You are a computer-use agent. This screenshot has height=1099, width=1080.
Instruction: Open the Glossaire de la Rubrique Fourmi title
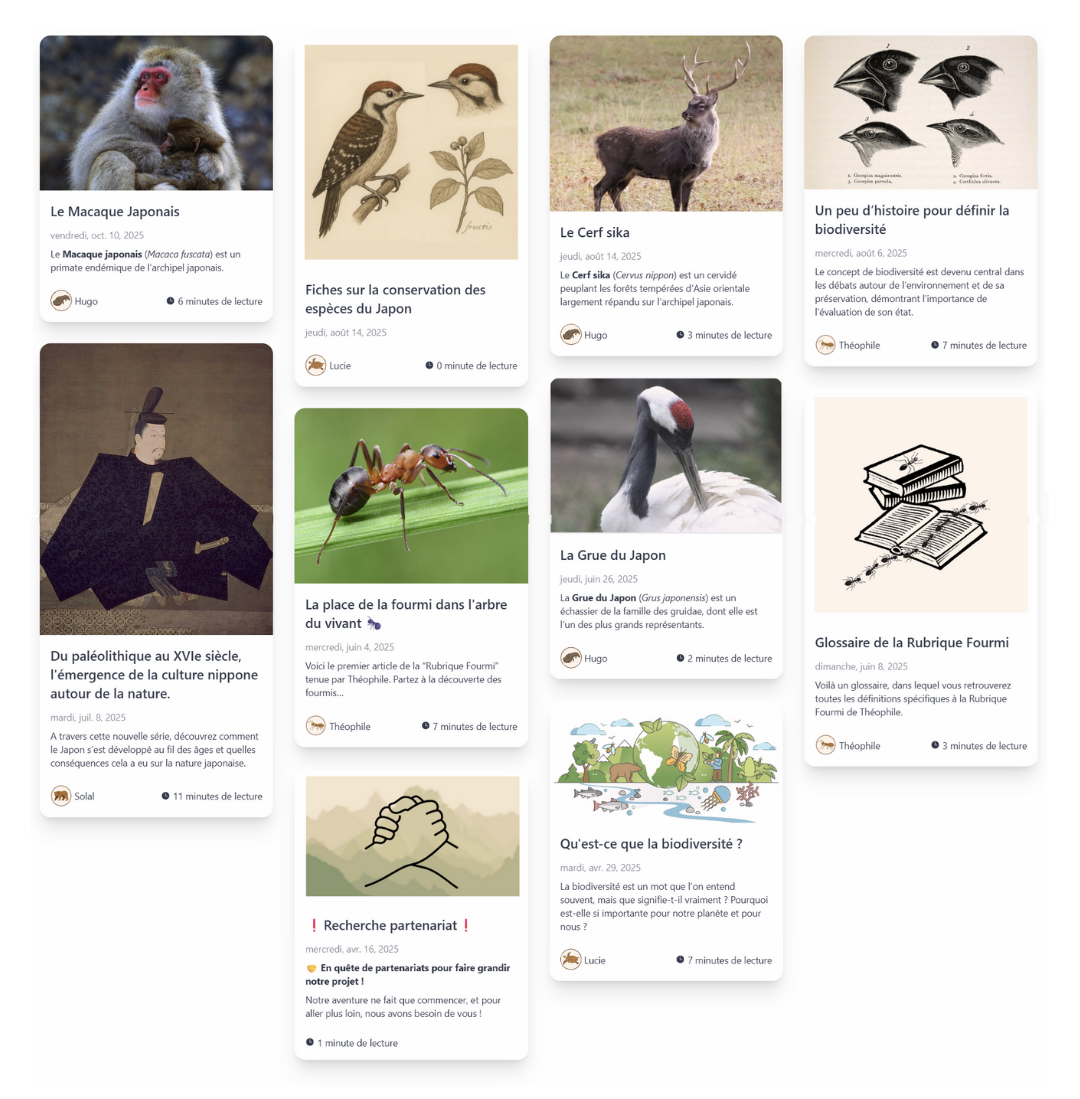(x=912, y=643)
